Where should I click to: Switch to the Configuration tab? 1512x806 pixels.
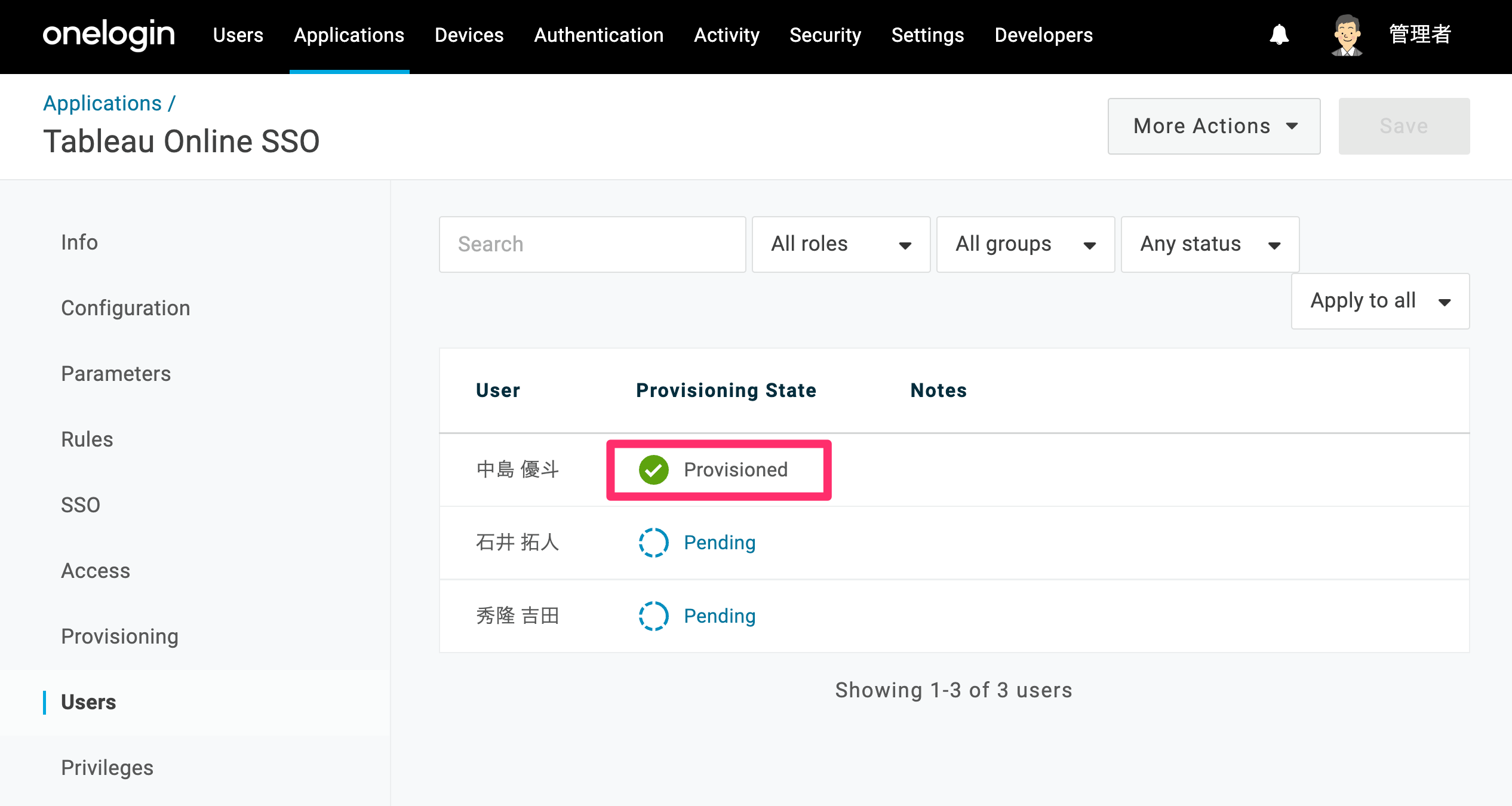[x=125, y=308]
